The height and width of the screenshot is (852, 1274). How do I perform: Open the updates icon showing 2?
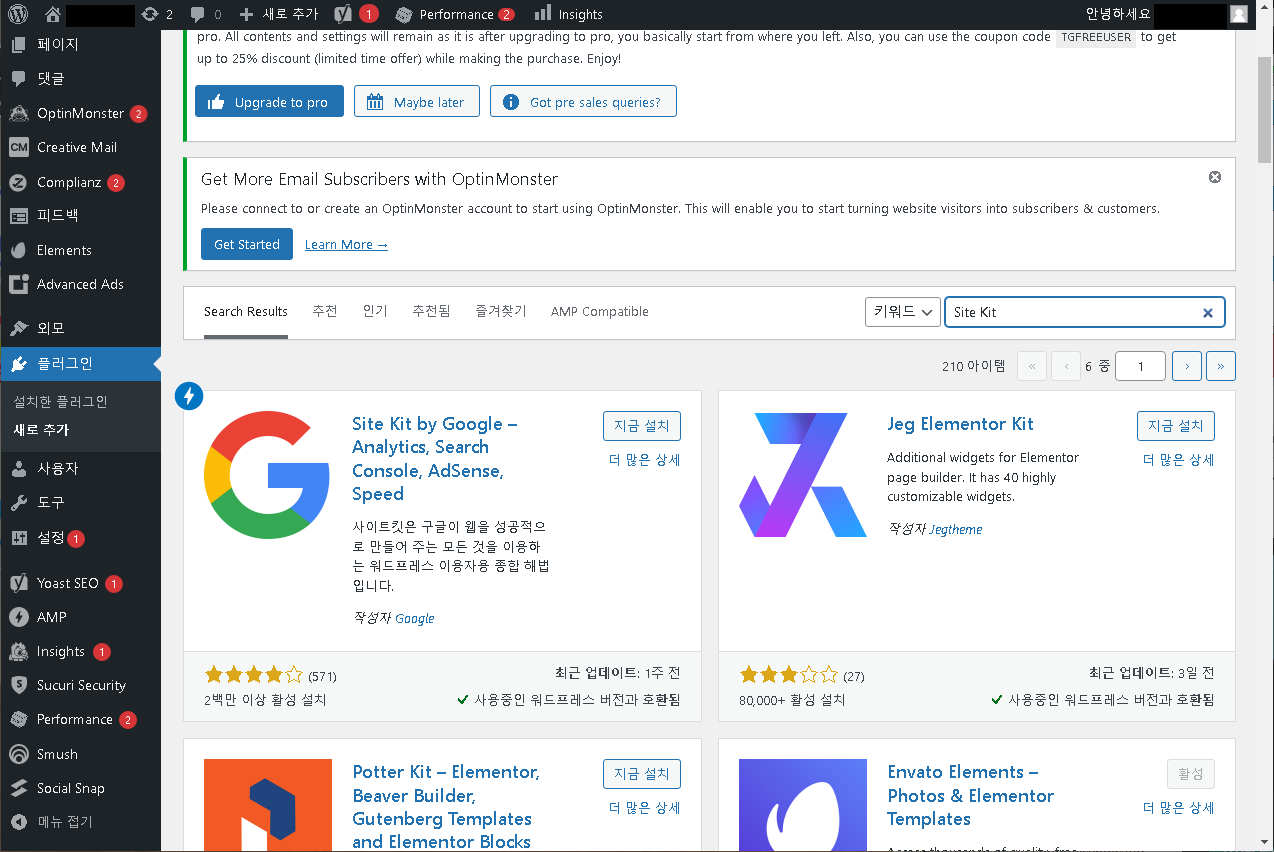[x=158, y=14]
